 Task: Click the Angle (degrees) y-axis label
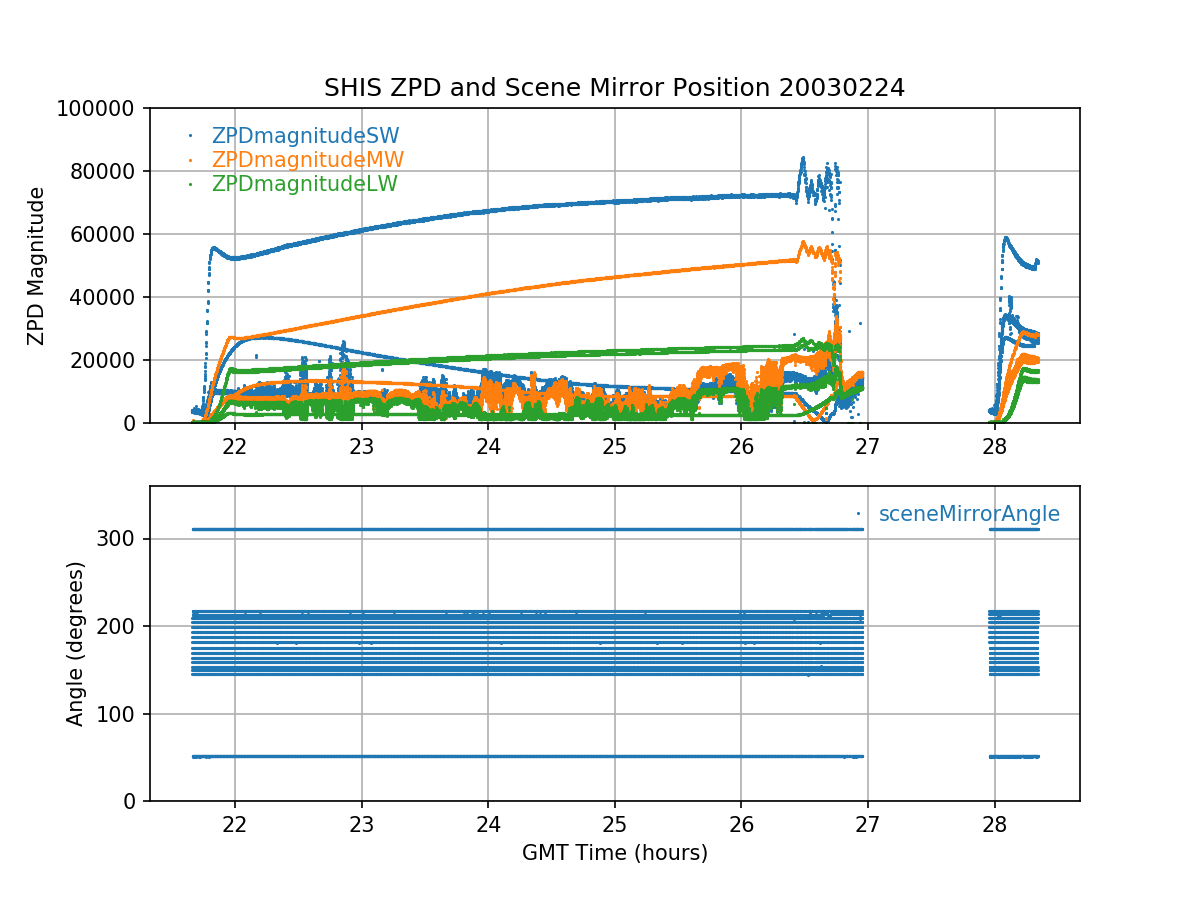click(75, 643)
